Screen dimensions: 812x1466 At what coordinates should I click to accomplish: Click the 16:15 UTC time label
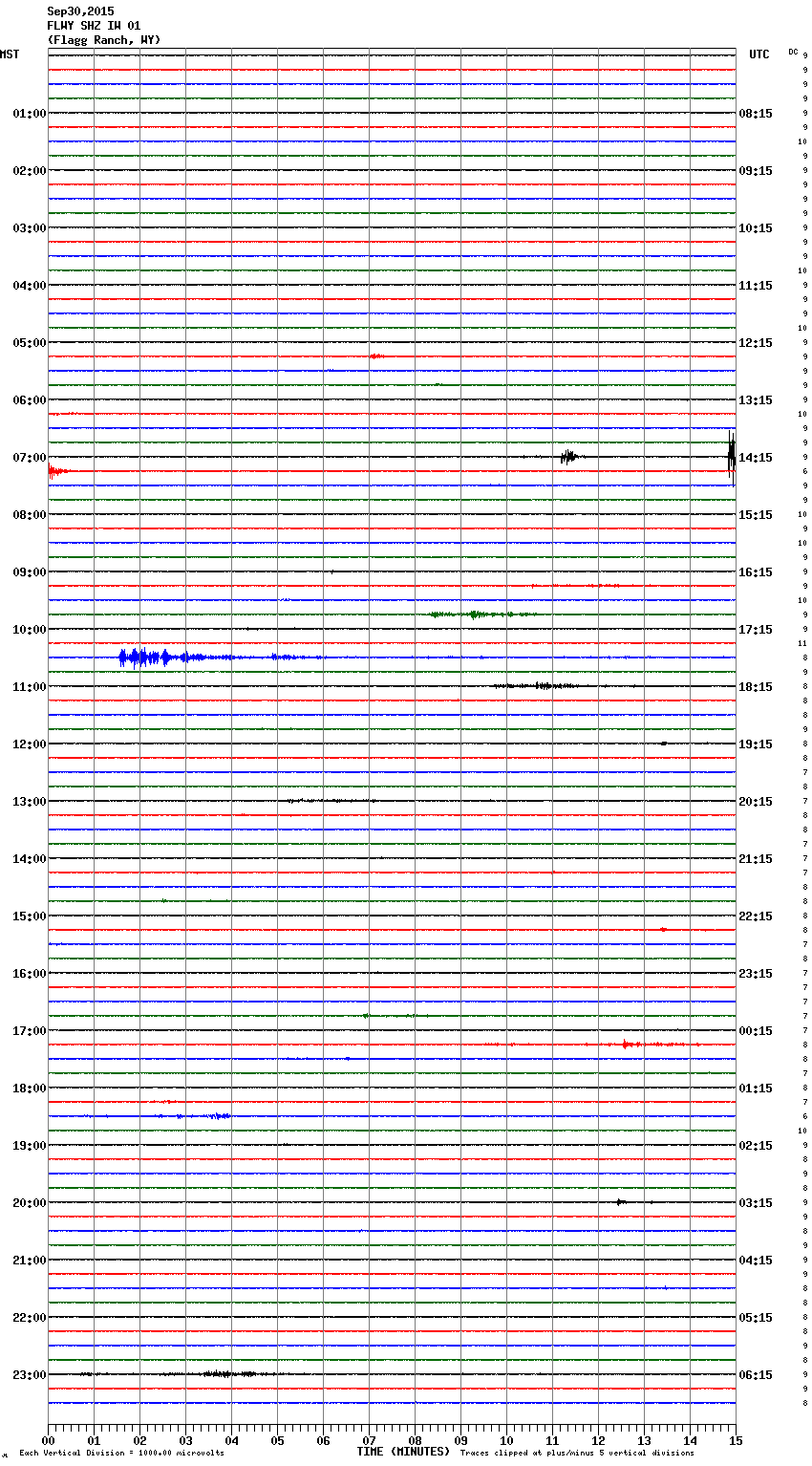click(x=756, y=572)
